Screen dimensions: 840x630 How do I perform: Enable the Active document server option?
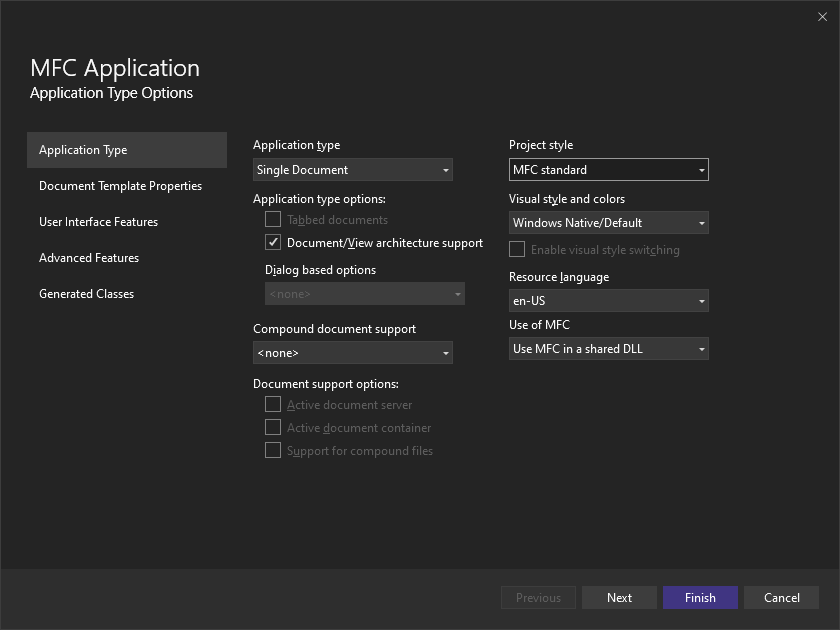click(x=273, y=404)
